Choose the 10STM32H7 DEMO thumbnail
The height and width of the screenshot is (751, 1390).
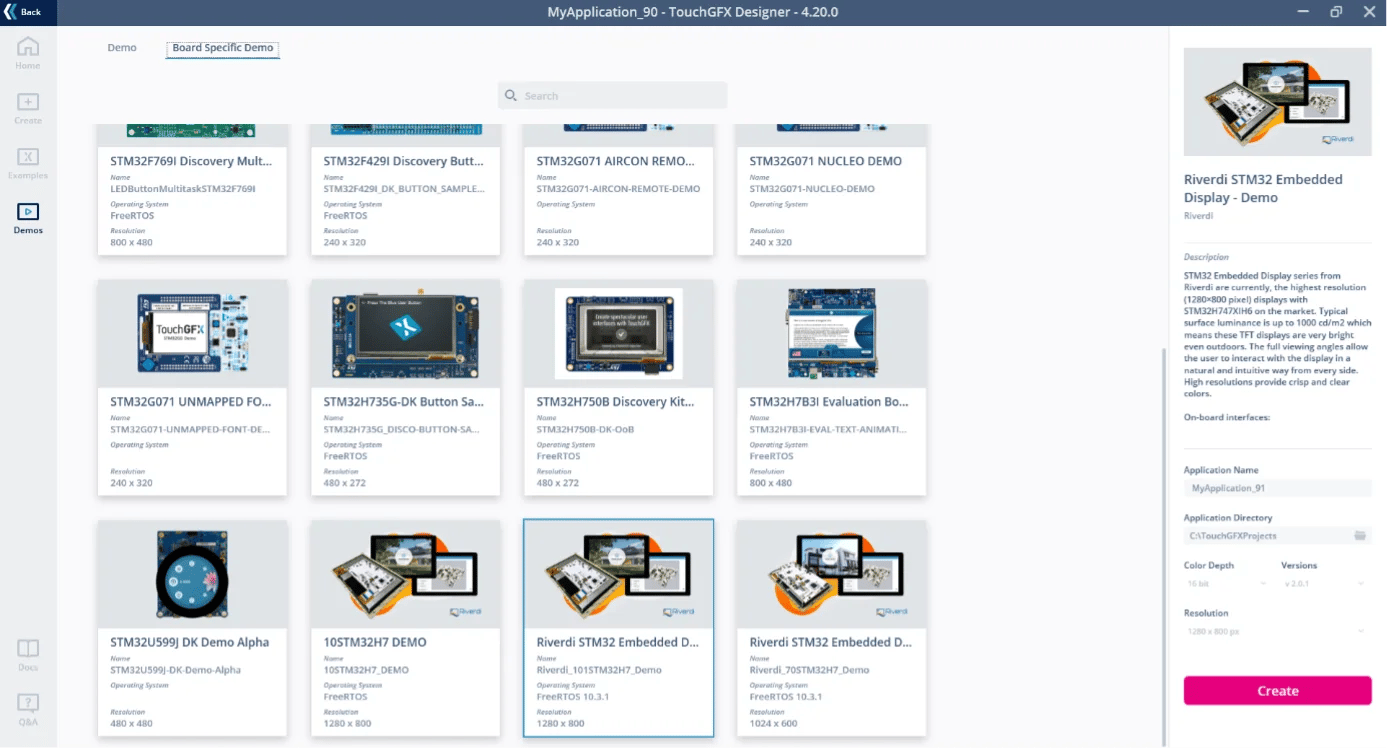405,574
